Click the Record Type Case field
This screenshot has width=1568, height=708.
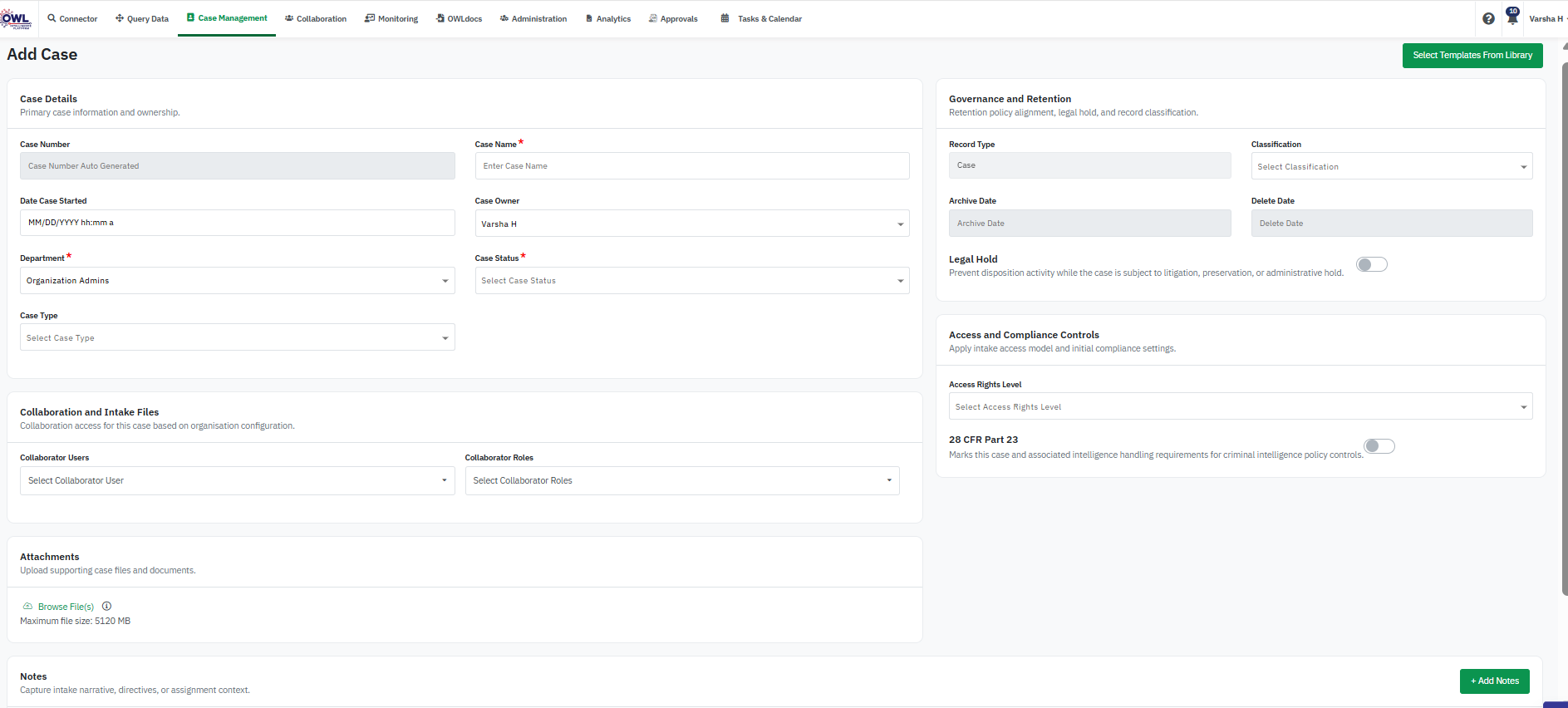pos(1090,165)
